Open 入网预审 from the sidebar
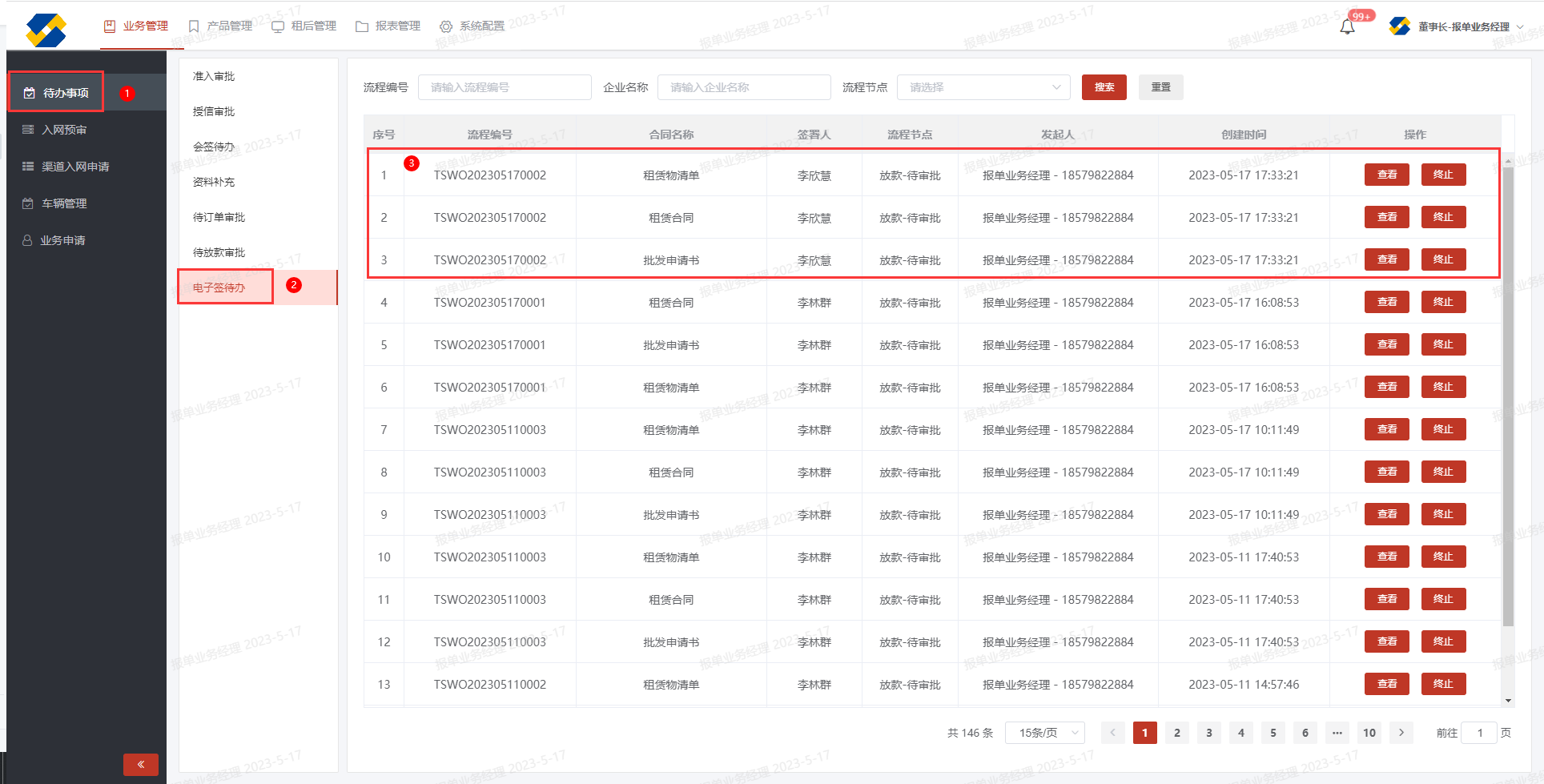Viewport: 1544px width, 784px height. (64, 130)
